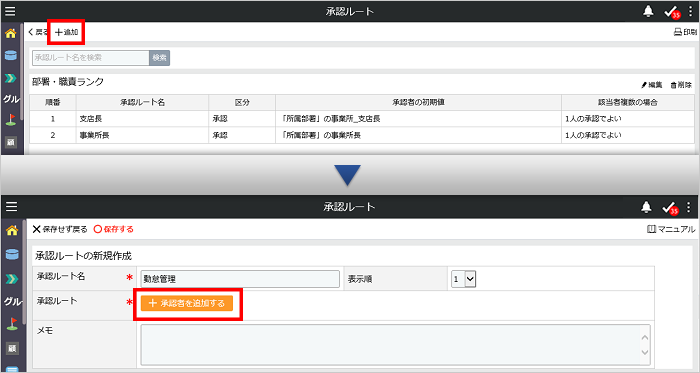The image size is (700, 373).
Task: Open 表示順 dropdown showing 1
Action: pyautogui.click(x=463, y=279)
